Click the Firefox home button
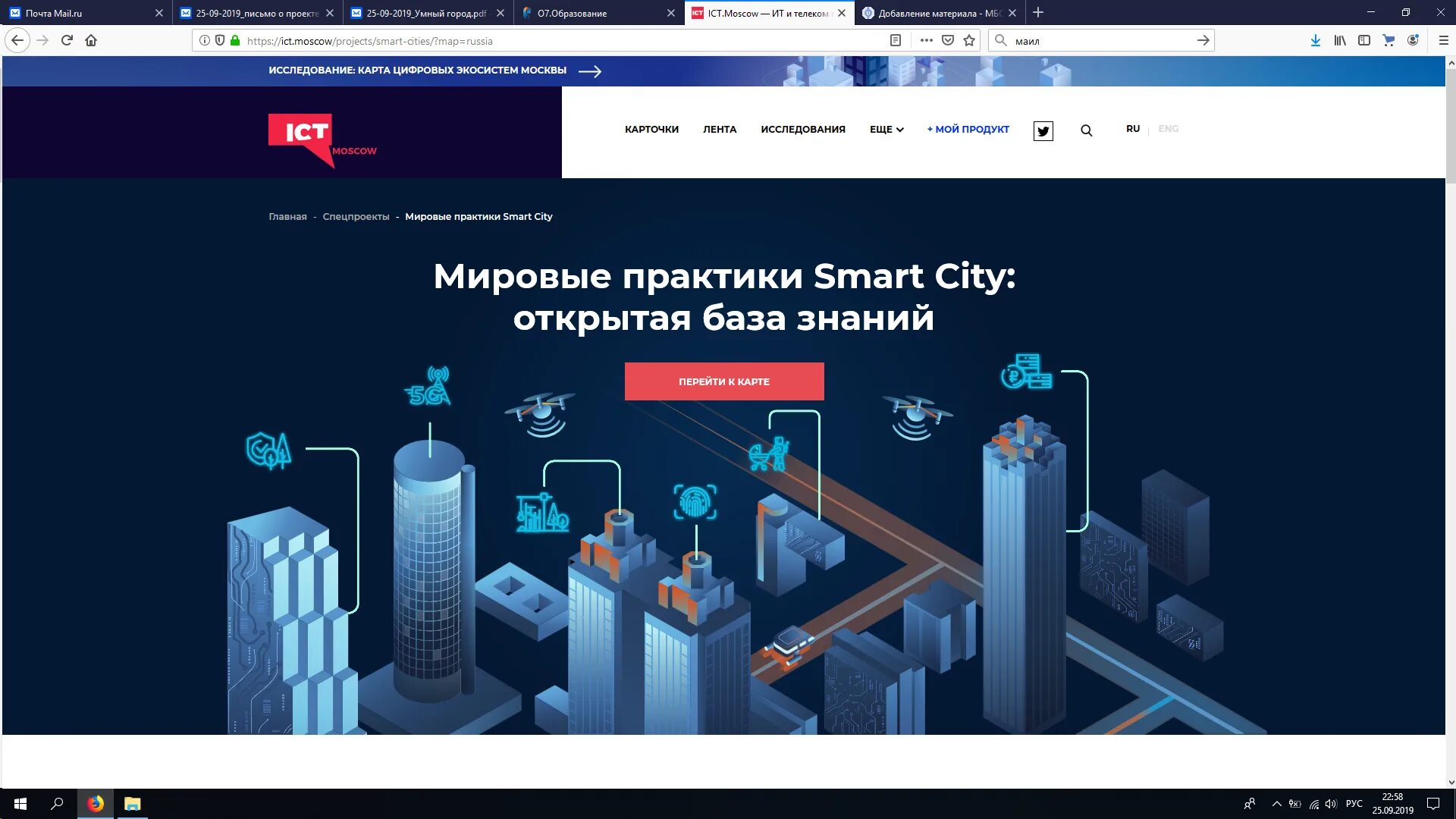This screenshot has width=1456, height=819. point(91,40)
